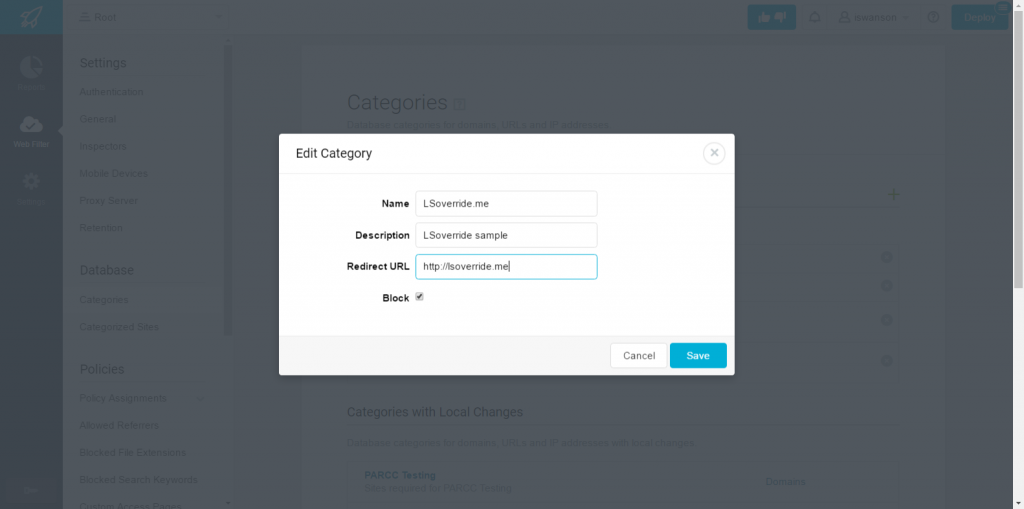Viewport: 1024px width, 509px height.
Task: Click the Name input field
Action: point(506,203)
